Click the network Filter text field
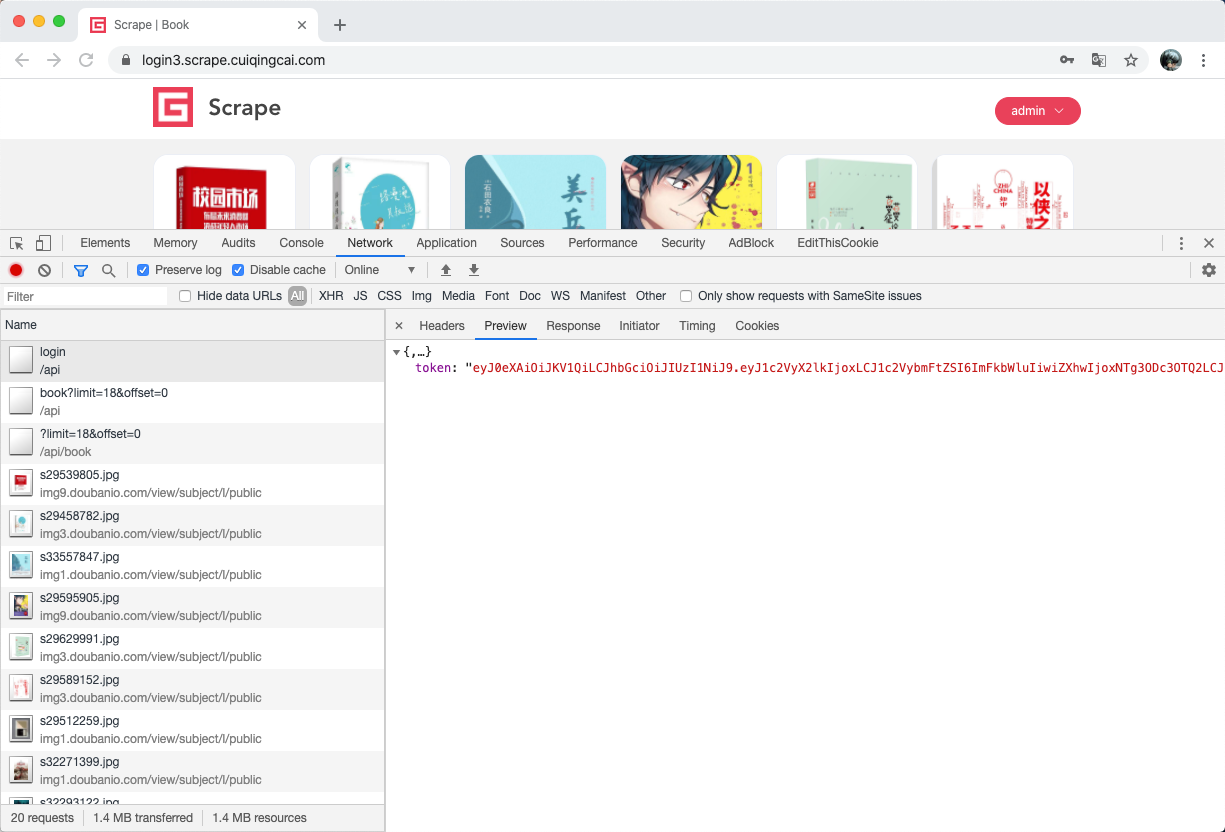Image resolution: width=1225 pixels, height=832 pixels. click(84, 296)
